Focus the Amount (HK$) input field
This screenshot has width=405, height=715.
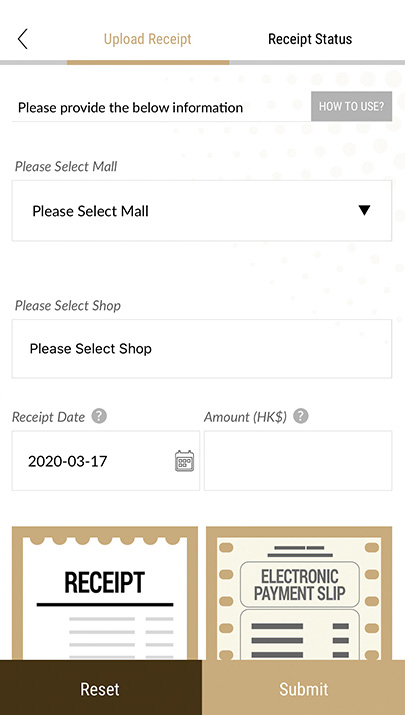pyautogui.click(x=298, y=461)
